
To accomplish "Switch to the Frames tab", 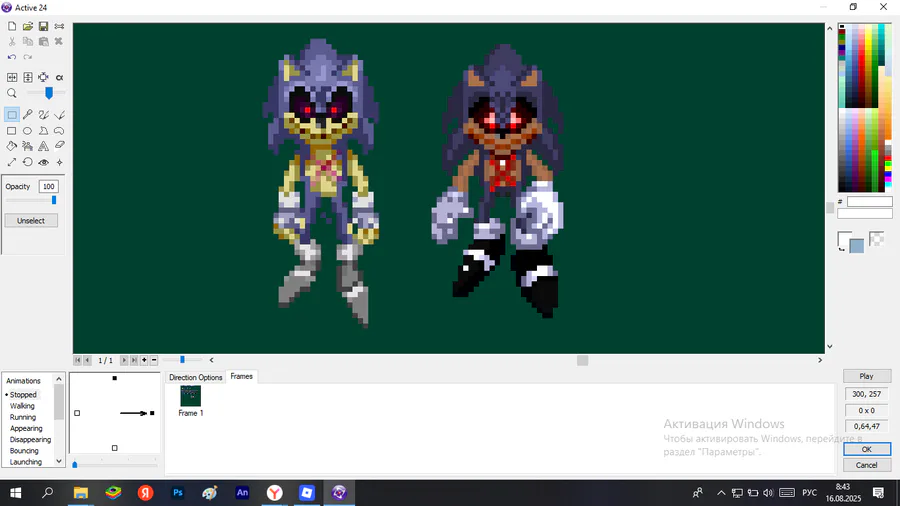I will pyautogui.click(x=242, y=376).
